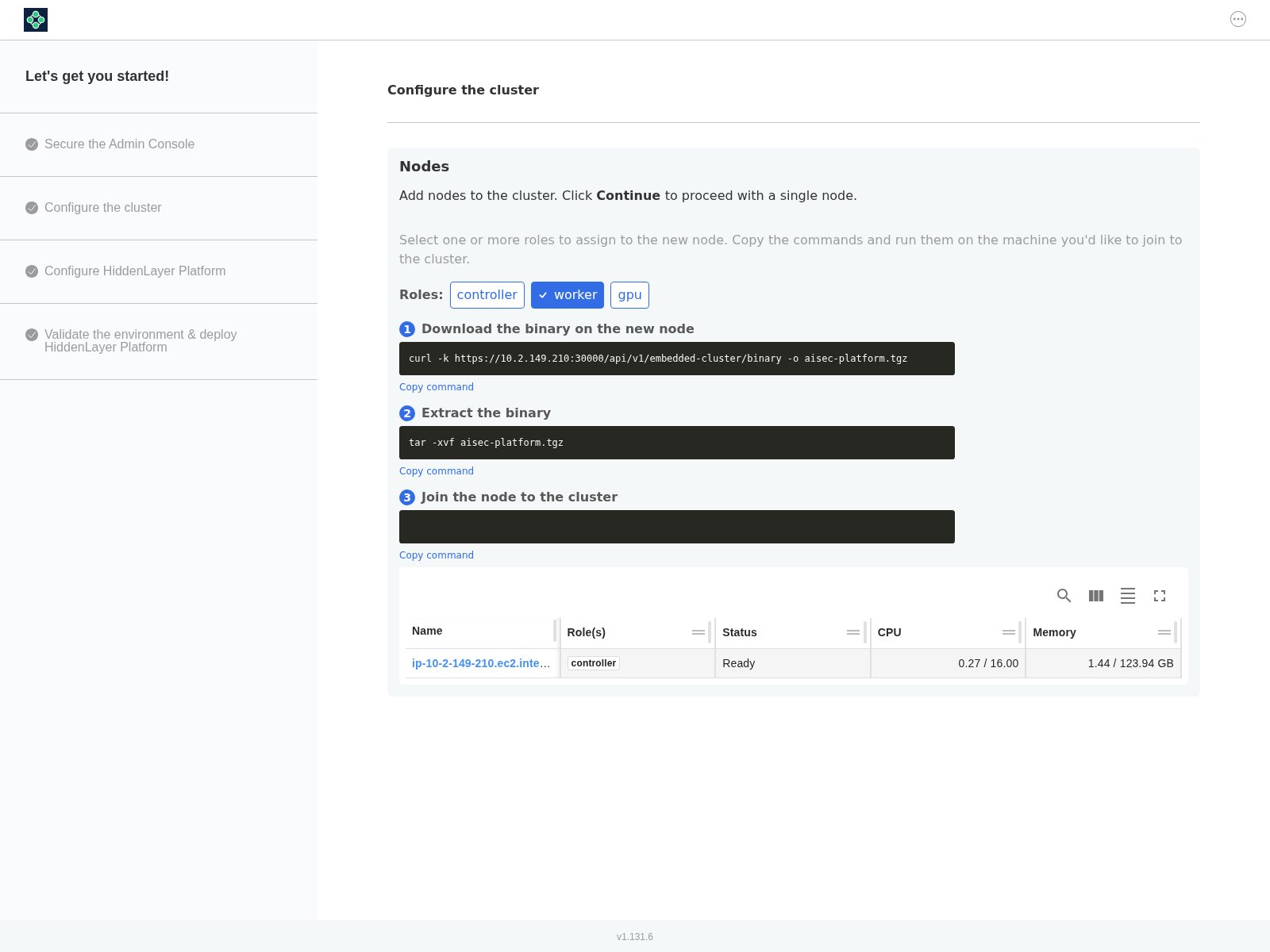
Task: Sort by the Memory column header
Action: coord(1054,632)
